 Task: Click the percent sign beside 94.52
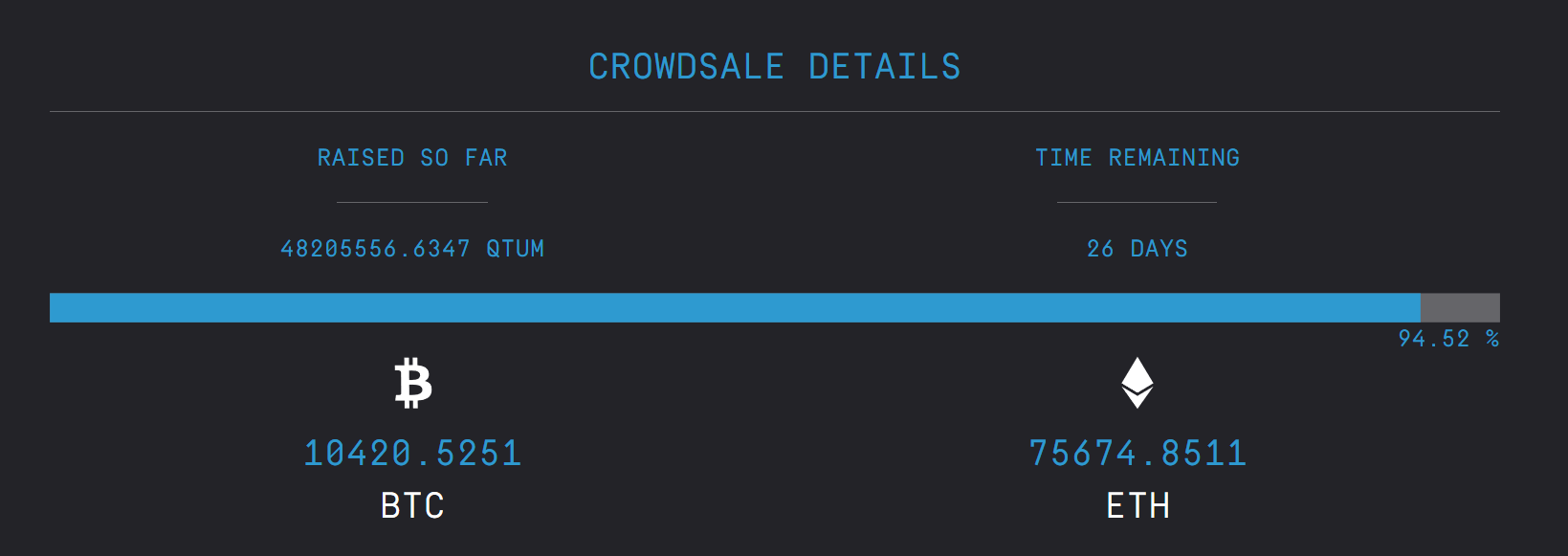(x=1492, y=339)
